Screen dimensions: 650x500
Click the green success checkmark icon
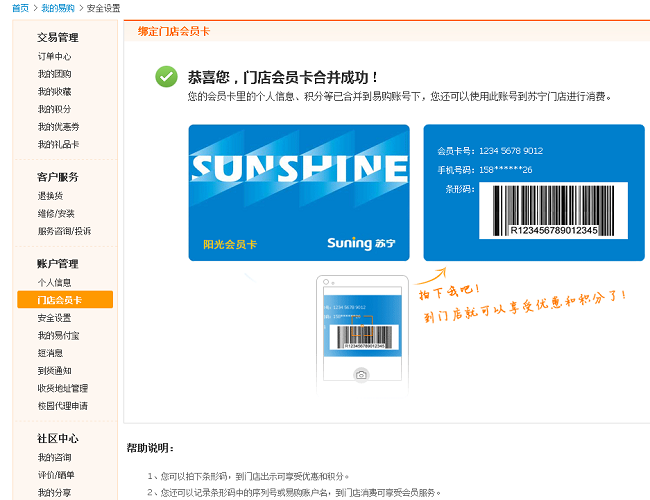point(166,77)
